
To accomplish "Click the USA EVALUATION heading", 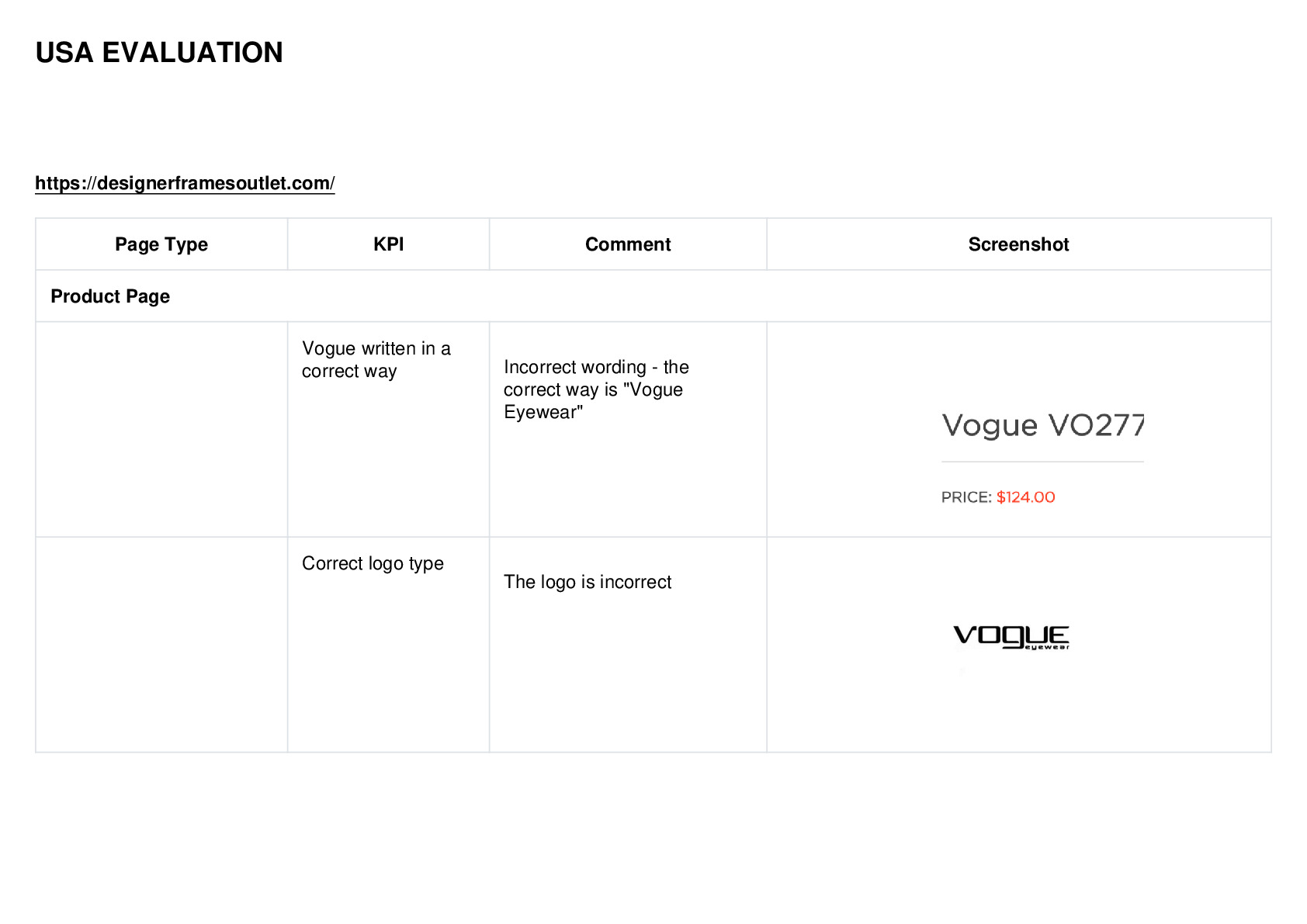I will [x=159, y=53].
